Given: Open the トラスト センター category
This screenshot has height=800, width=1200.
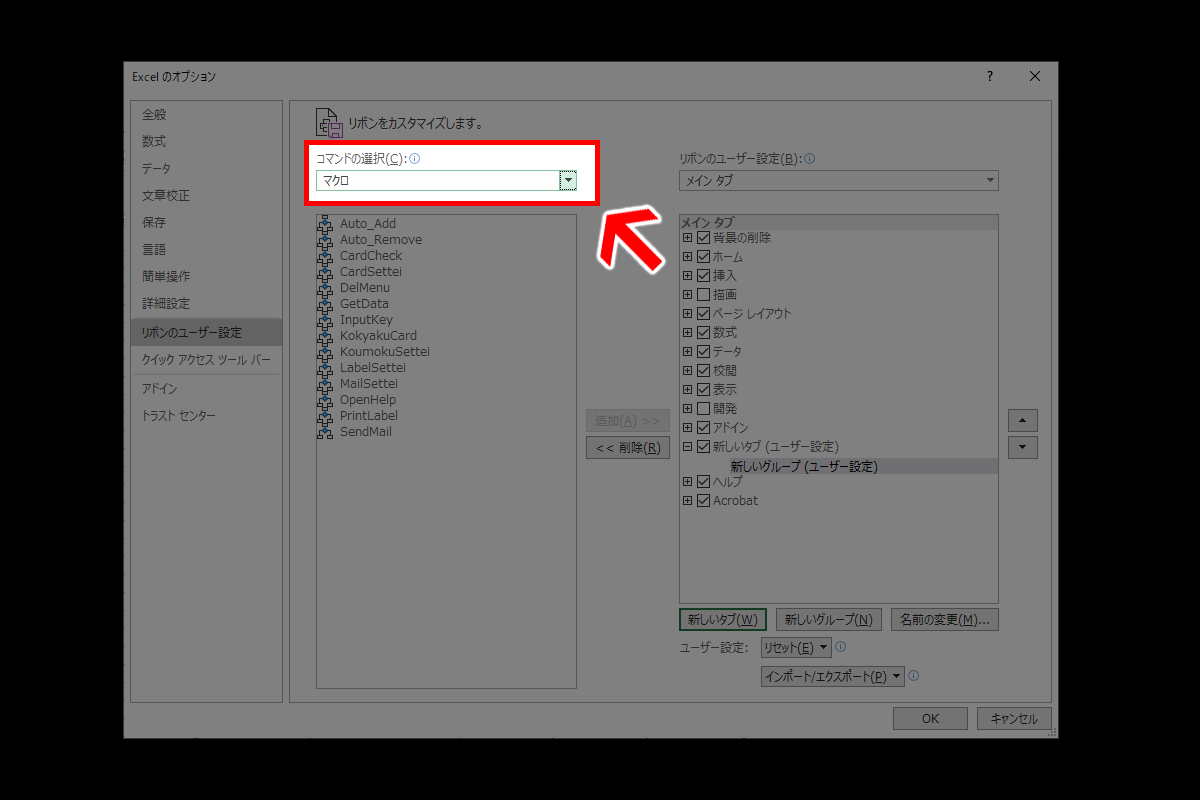Looking at the screenshot, I should (x=206, y=416).
